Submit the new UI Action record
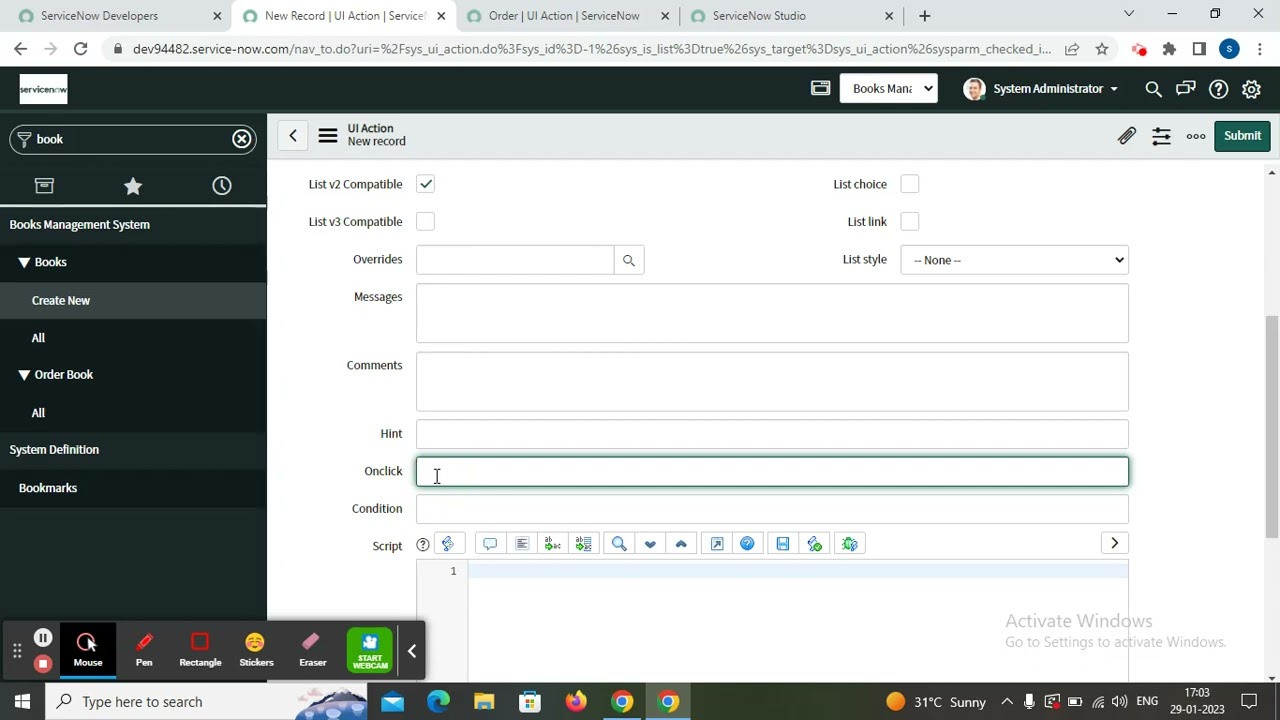1280x720 pixels. coord(1242,136)
